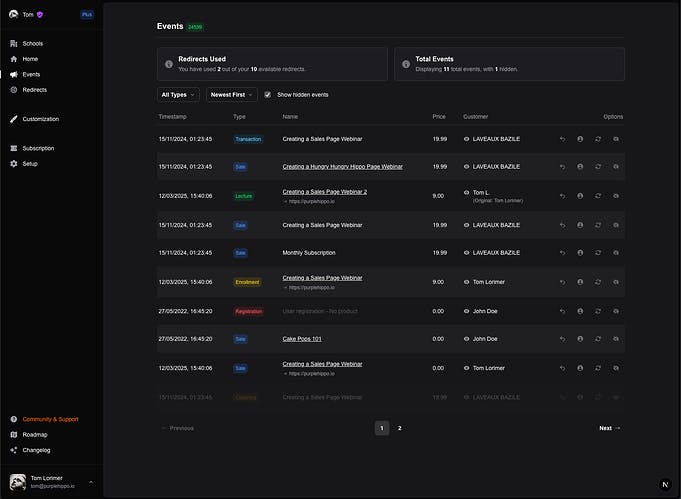Click the resync icon in Hungry Hippo row
Screen dimensions: 681x499
pyautogui.click(x=598, y=167)
